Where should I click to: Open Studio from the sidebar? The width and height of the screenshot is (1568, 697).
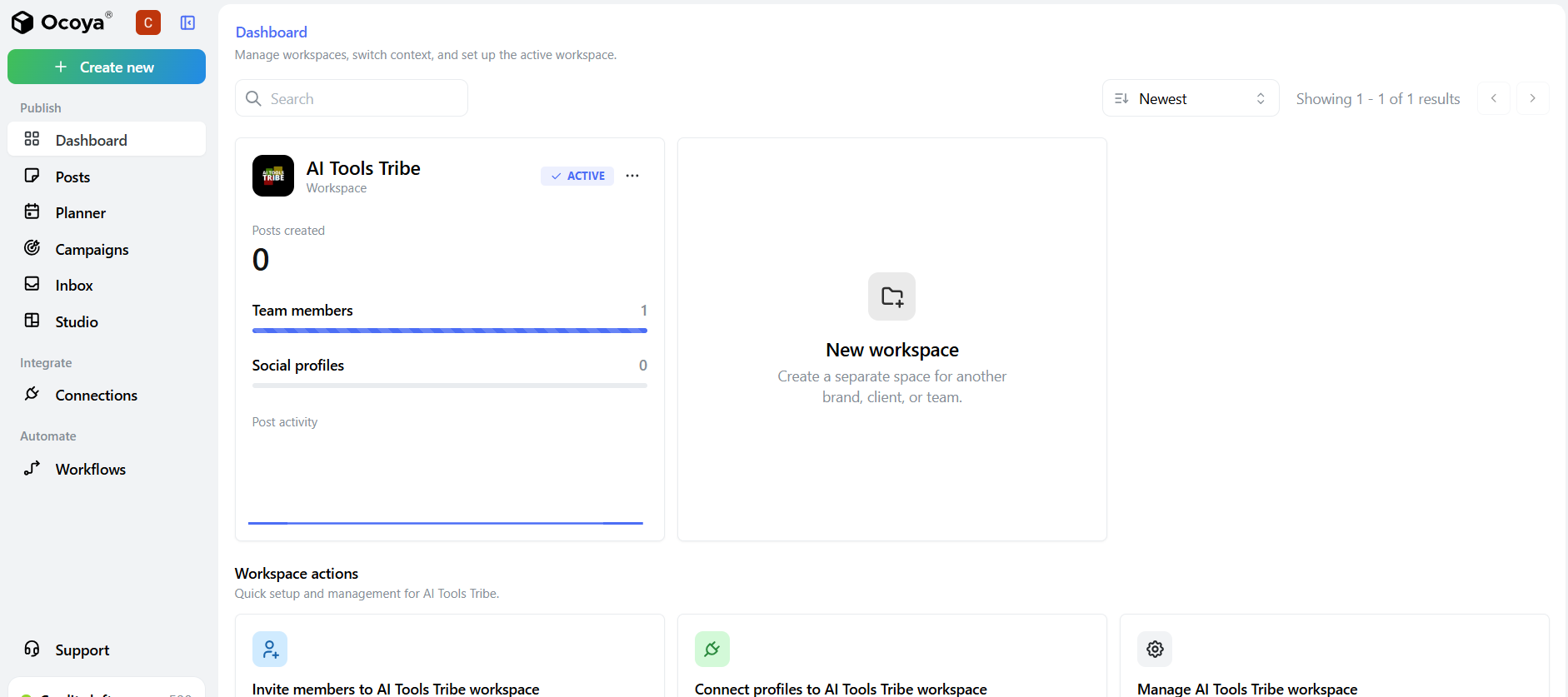107,321
